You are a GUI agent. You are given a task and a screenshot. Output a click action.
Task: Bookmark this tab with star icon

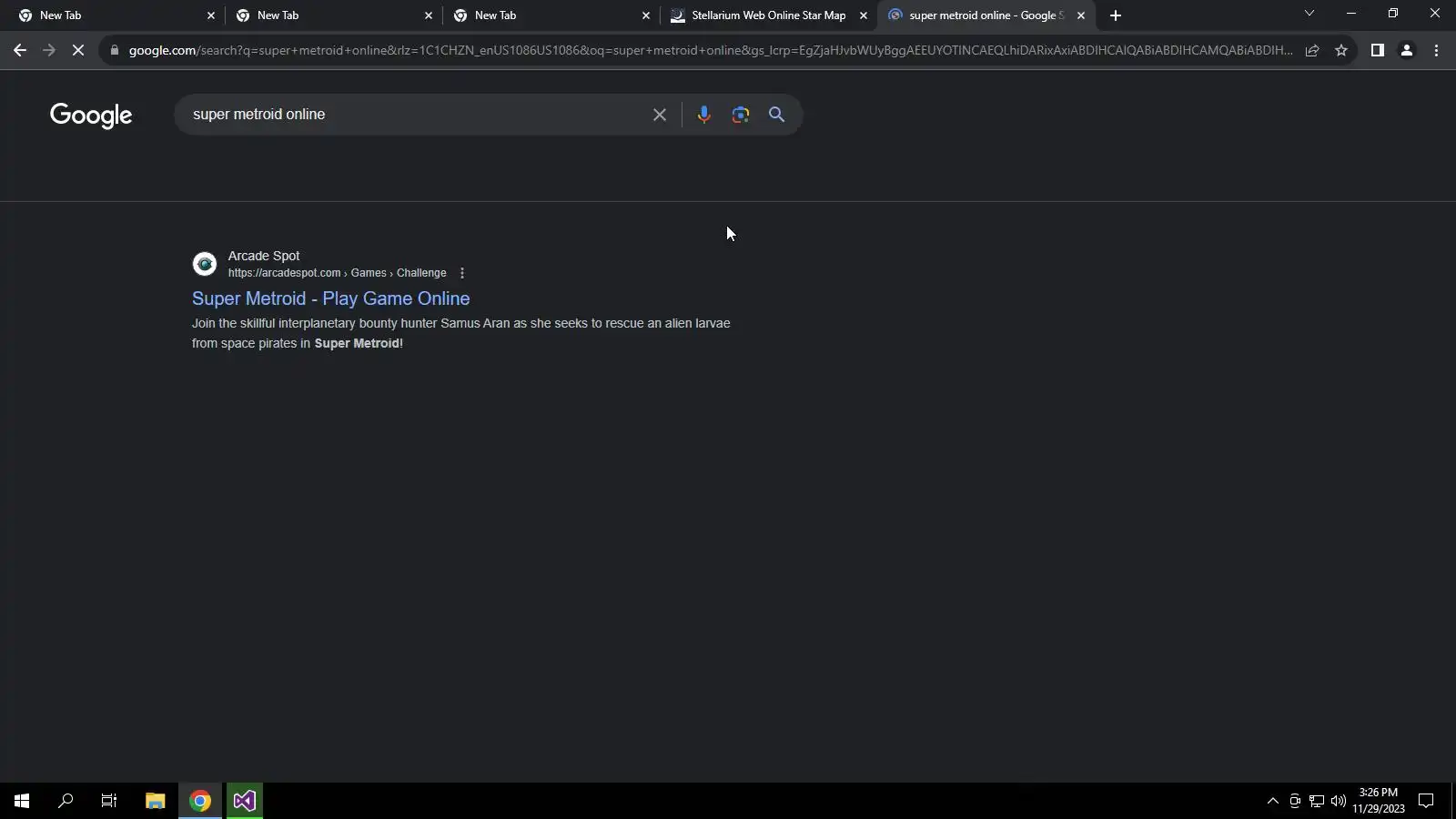pyautogui.click(x=1341, y=51)
